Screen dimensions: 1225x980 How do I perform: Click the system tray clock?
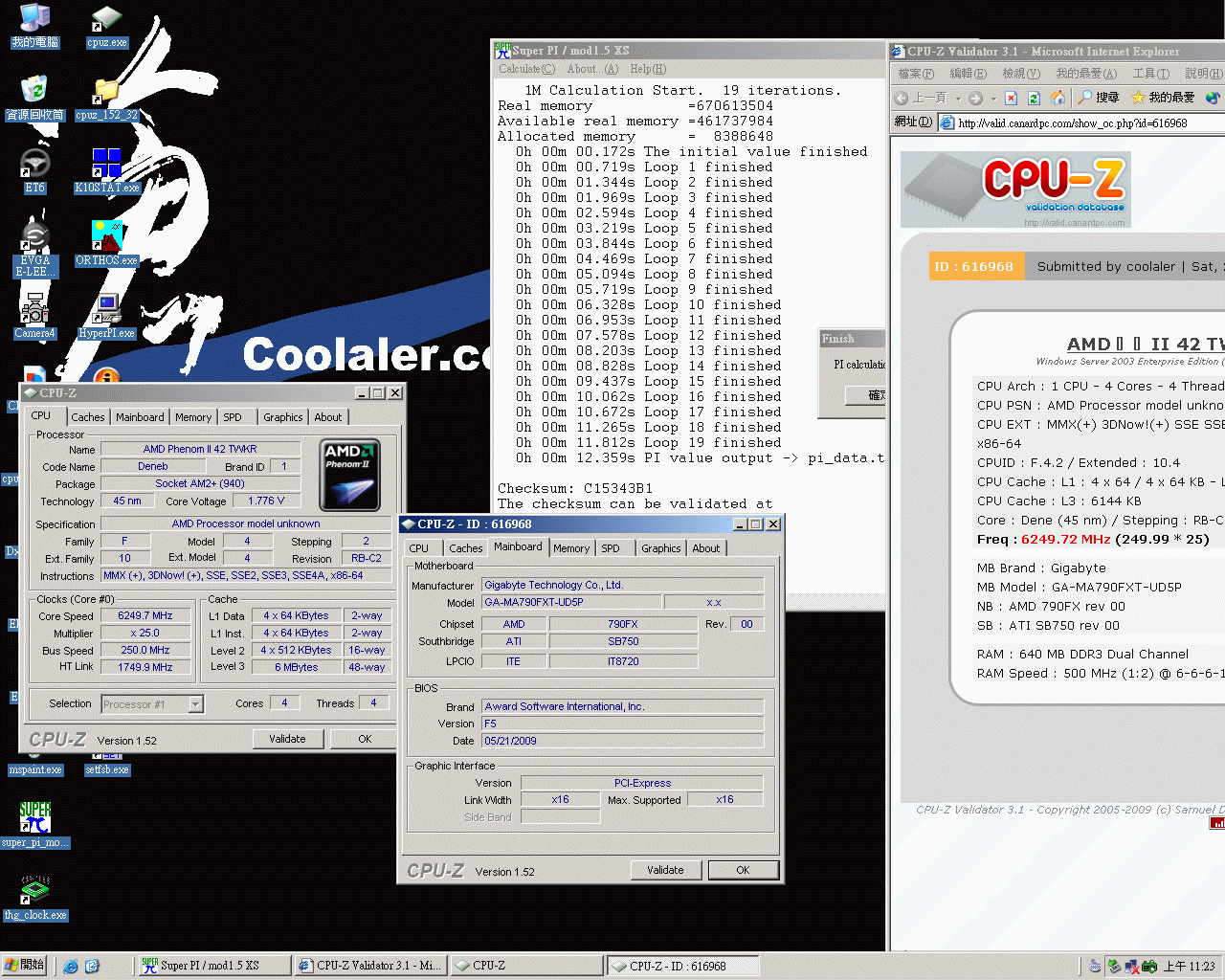[1189, 967]
